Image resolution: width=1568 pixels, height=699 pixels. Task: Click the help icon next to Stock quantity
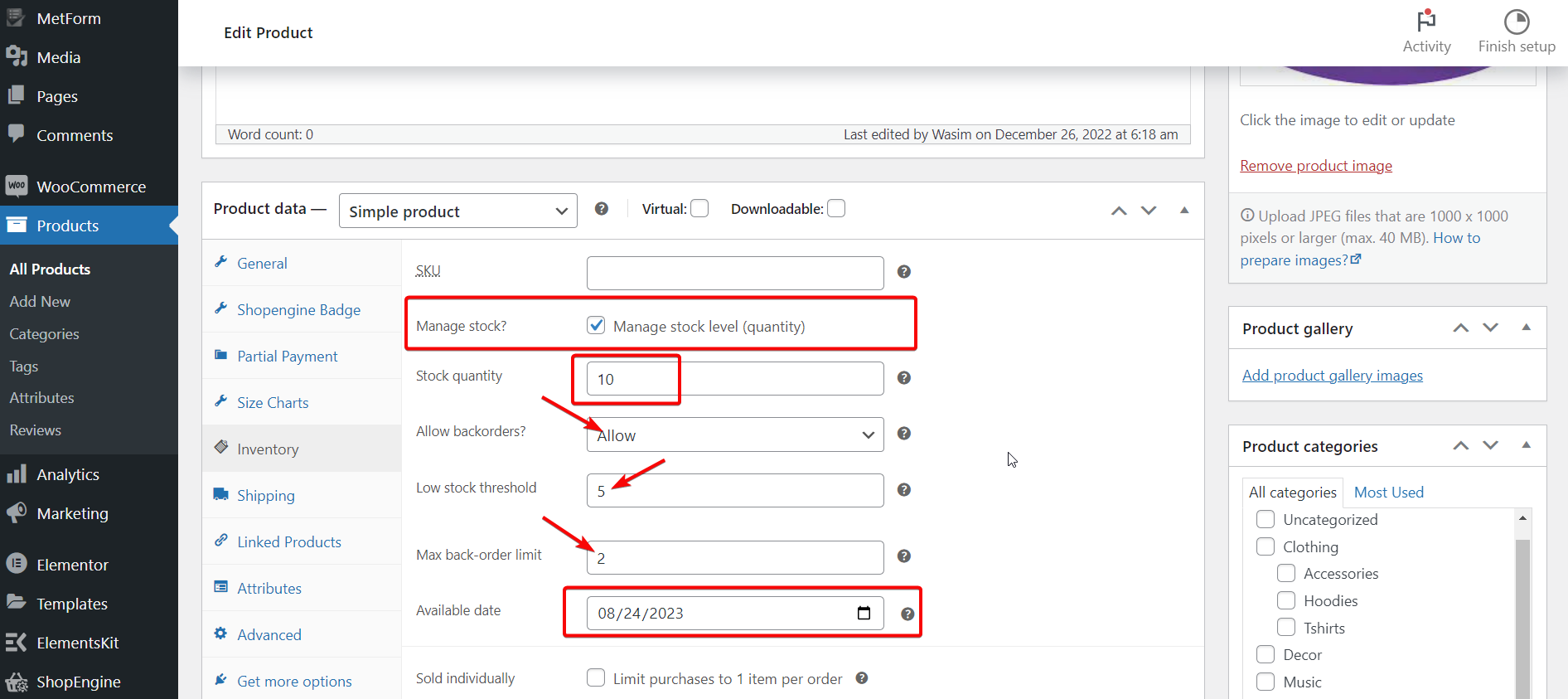[904, 378]
